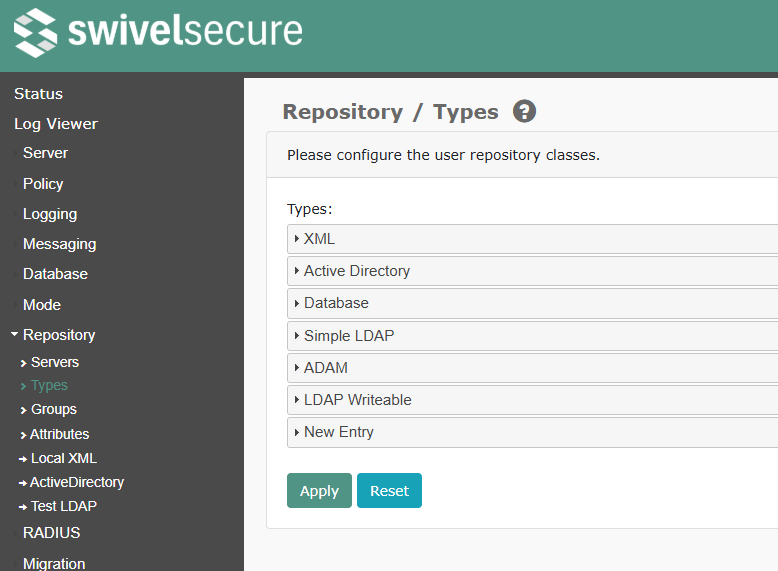Expand the Database type entry
The height and width of the screenshot is (571, 778).
coord(532,303)
